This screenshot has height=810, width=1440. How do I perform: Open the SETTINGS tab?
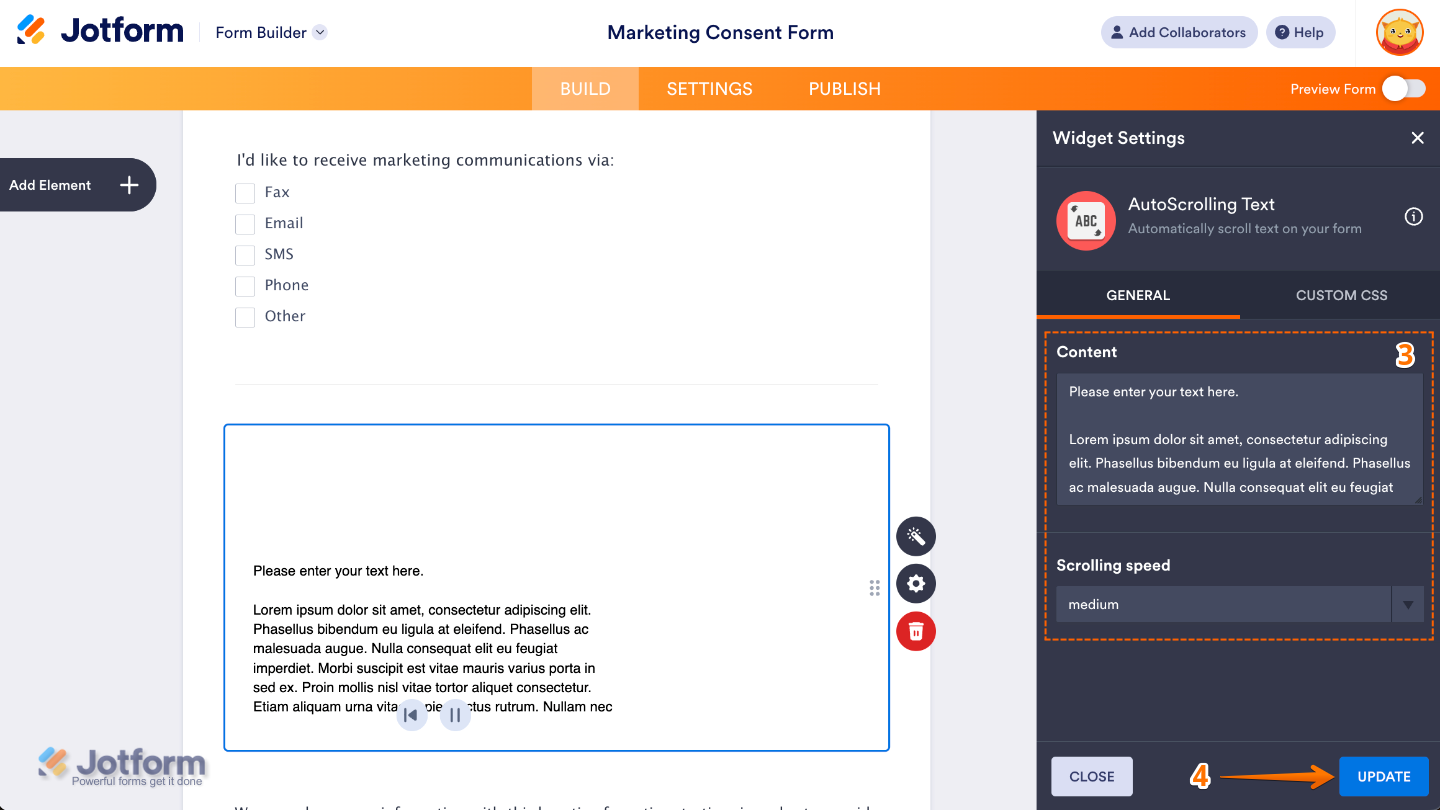point(709,88)
